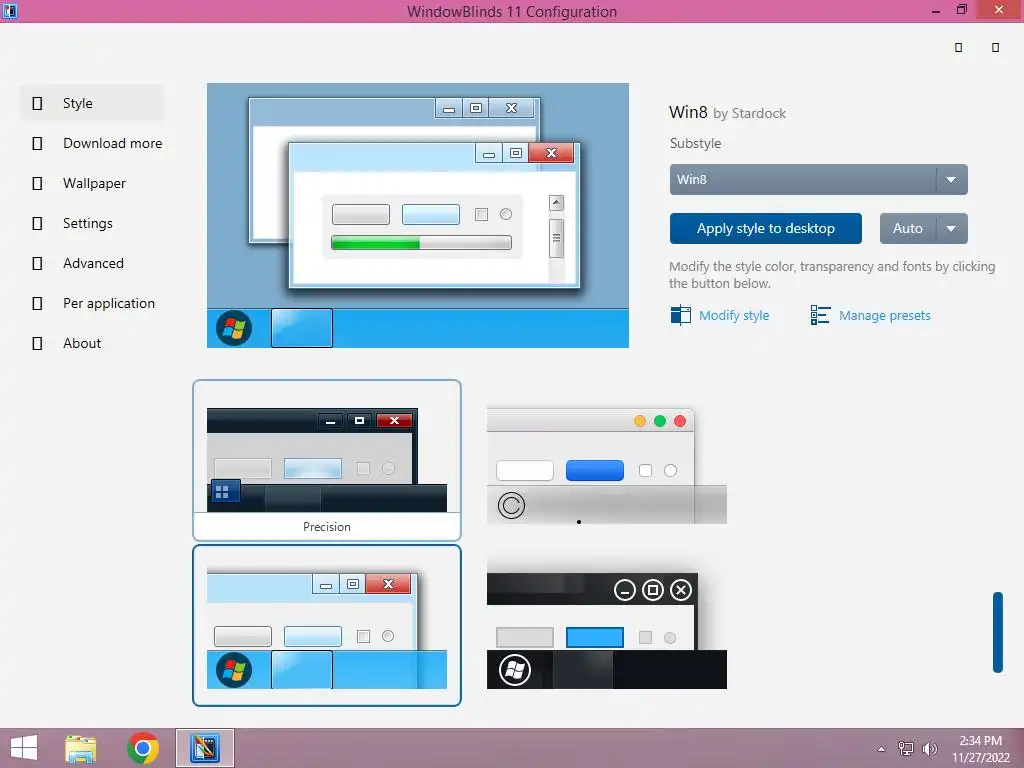Click the WindowBlinds app icon in title bar
This screenshot has width=1024, height=768.
pos(10,10)
